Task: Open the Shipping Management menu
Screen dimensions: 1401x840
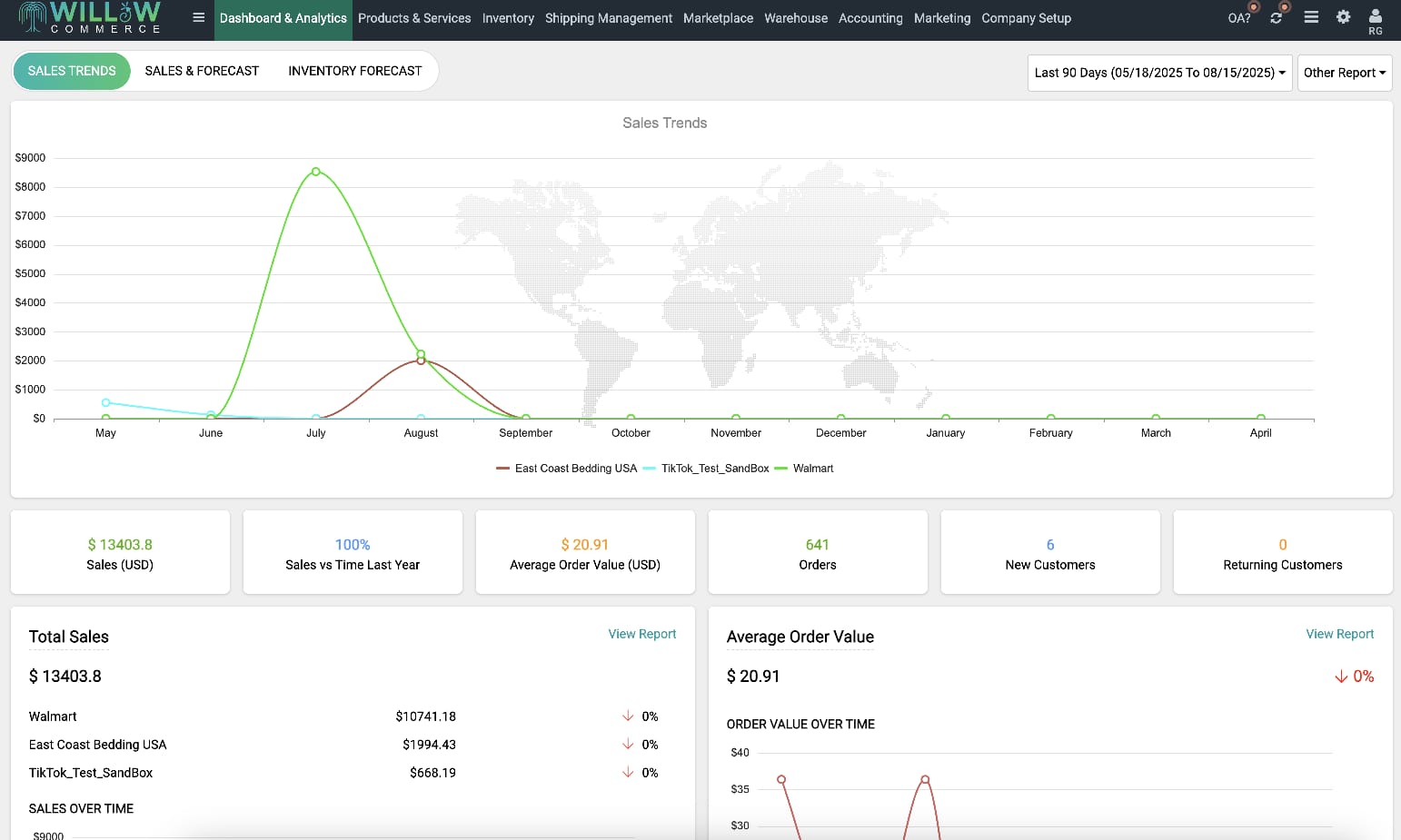Action: tap(608, 18)
